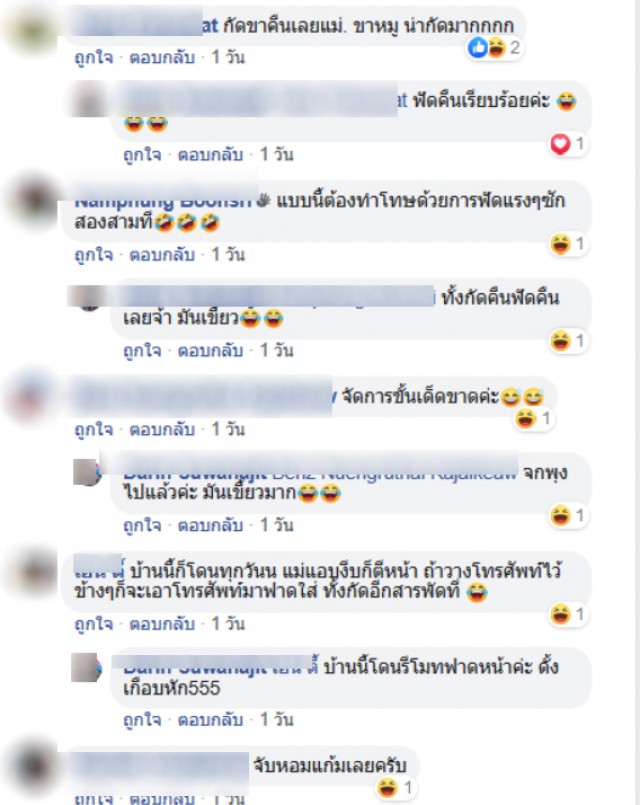Viewport: 640px width, 805px height.
Task: Open haha reaction on มันเขี้ยวมาก reply
Action: [568, 515]
